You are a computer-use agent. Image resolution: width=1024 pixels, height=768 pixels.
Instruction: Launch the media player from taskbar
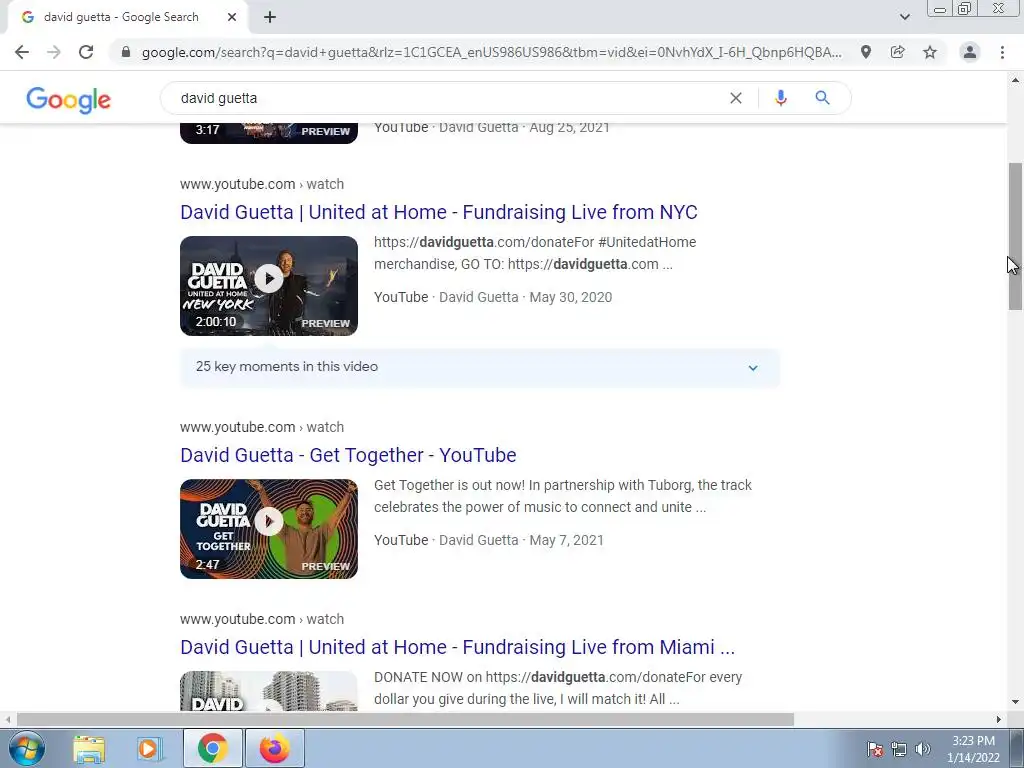[x=150, y=748]
